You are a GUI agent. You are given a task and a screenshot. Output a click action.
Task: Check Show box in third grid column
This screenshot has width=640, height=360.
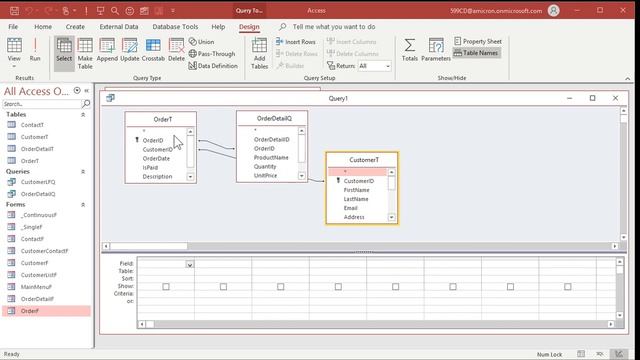point(280,287)
